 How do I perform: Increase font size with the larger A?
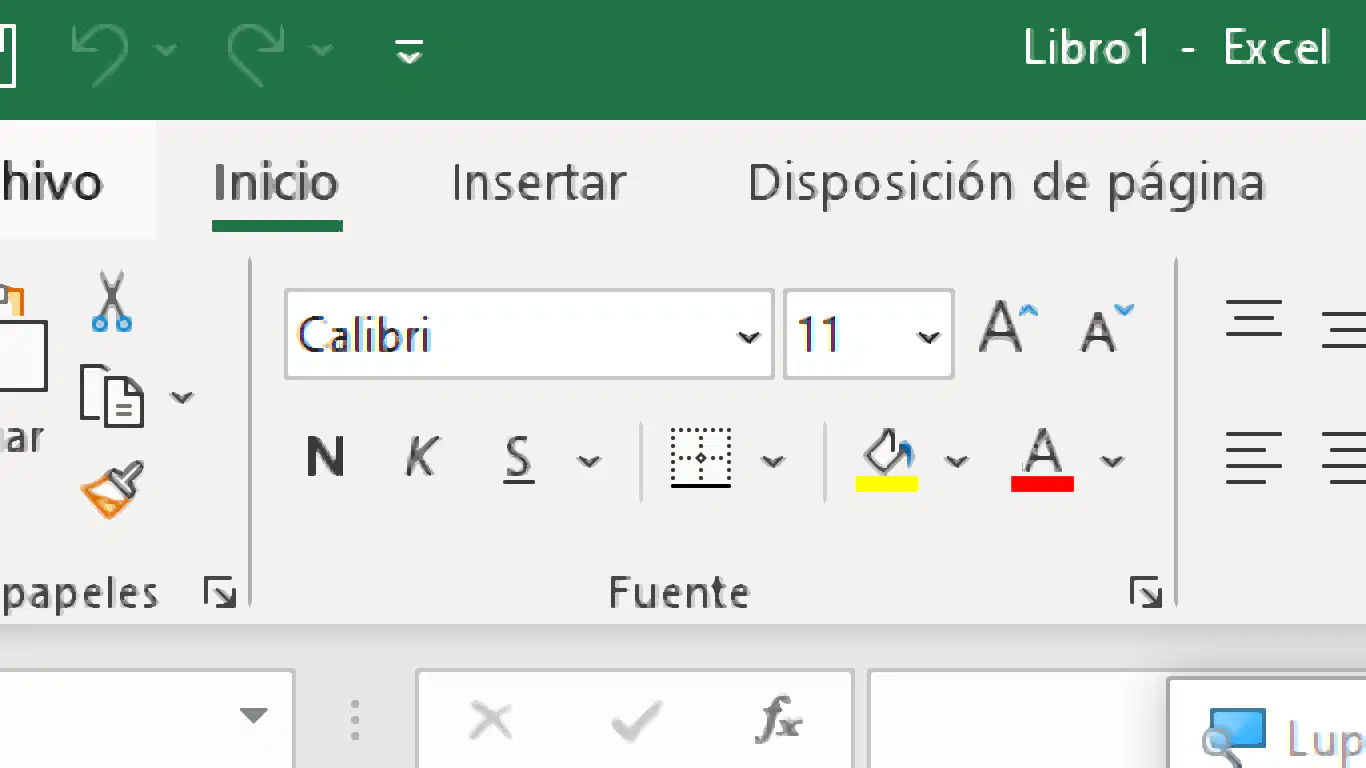[1008, 327]
